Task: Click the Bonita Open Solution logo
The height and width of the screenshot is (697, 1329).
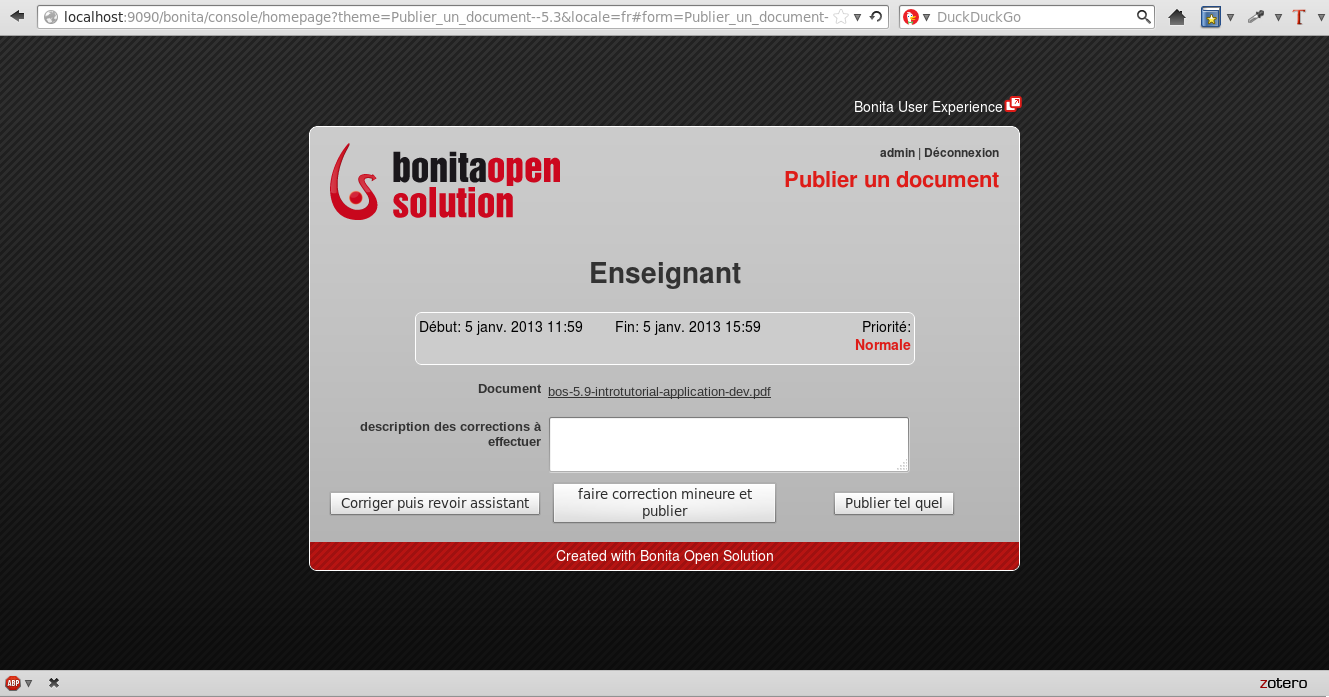Action: 445,182
